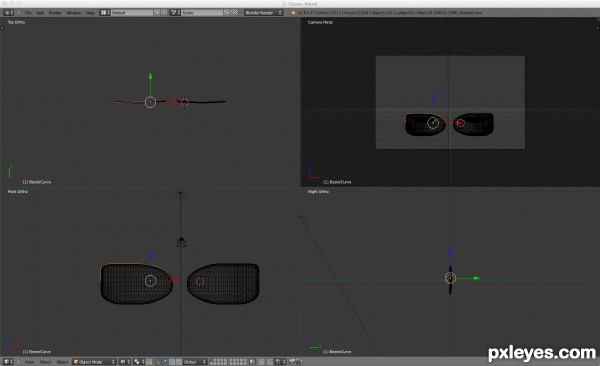Select the camera object in Front Ortho
The image size is (600, 366).
[181, 242]
